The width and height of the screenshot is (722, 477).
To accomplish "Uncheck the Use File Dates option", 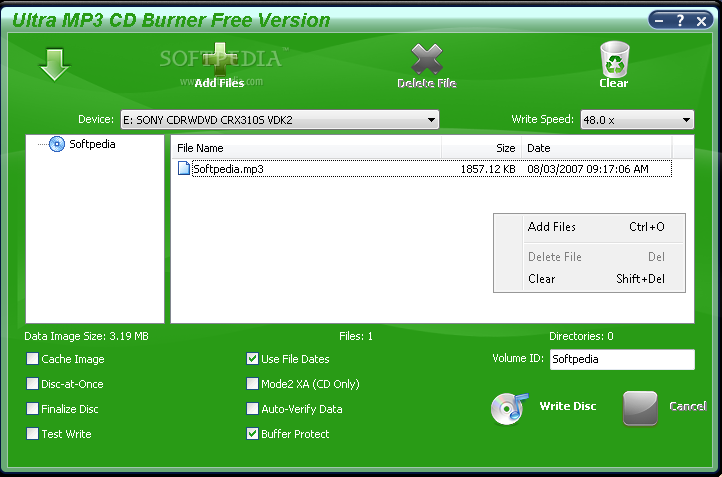I will pos(252,359).
